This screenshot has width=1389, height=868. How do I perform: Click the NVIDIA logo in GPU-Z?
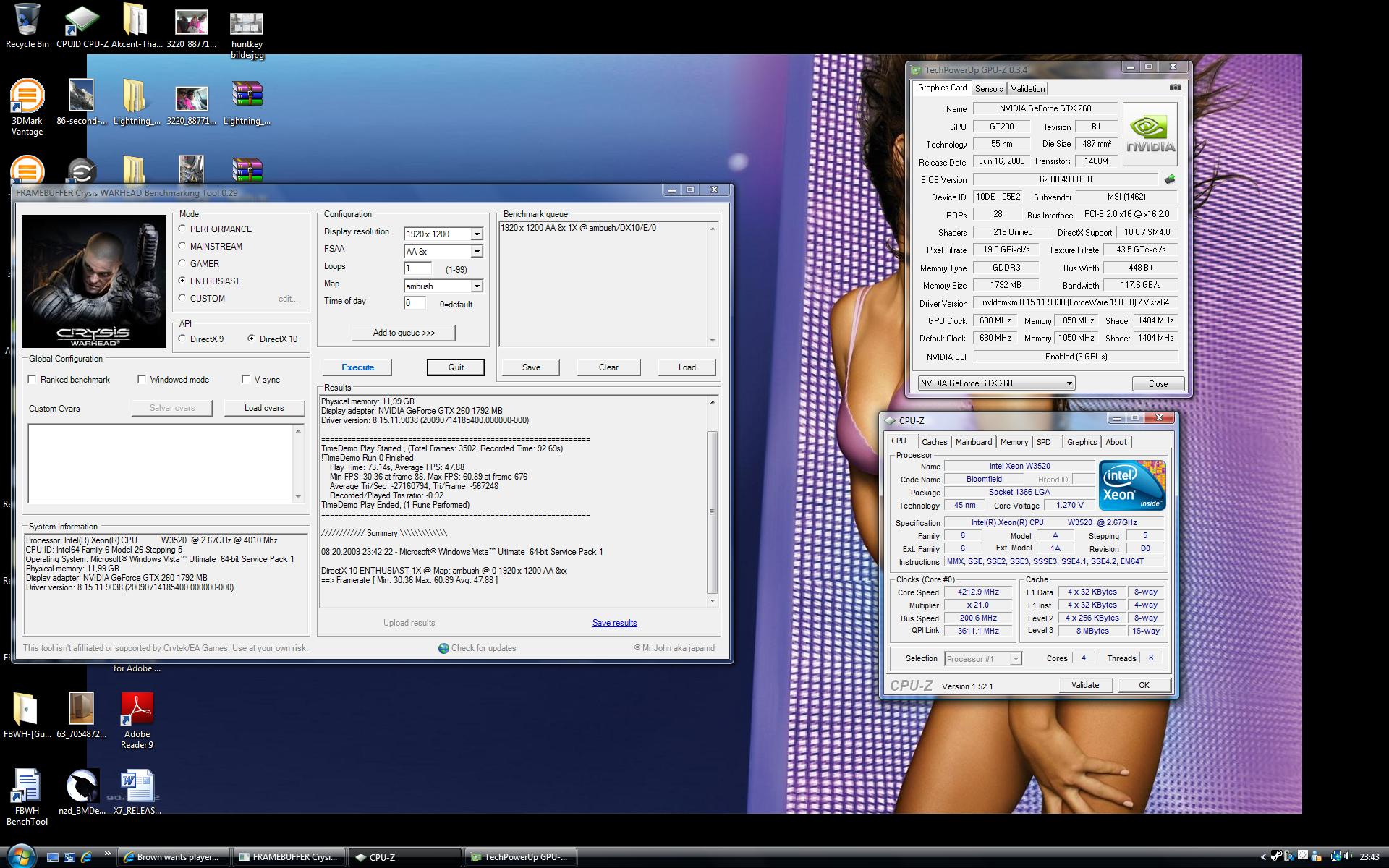1150,133
